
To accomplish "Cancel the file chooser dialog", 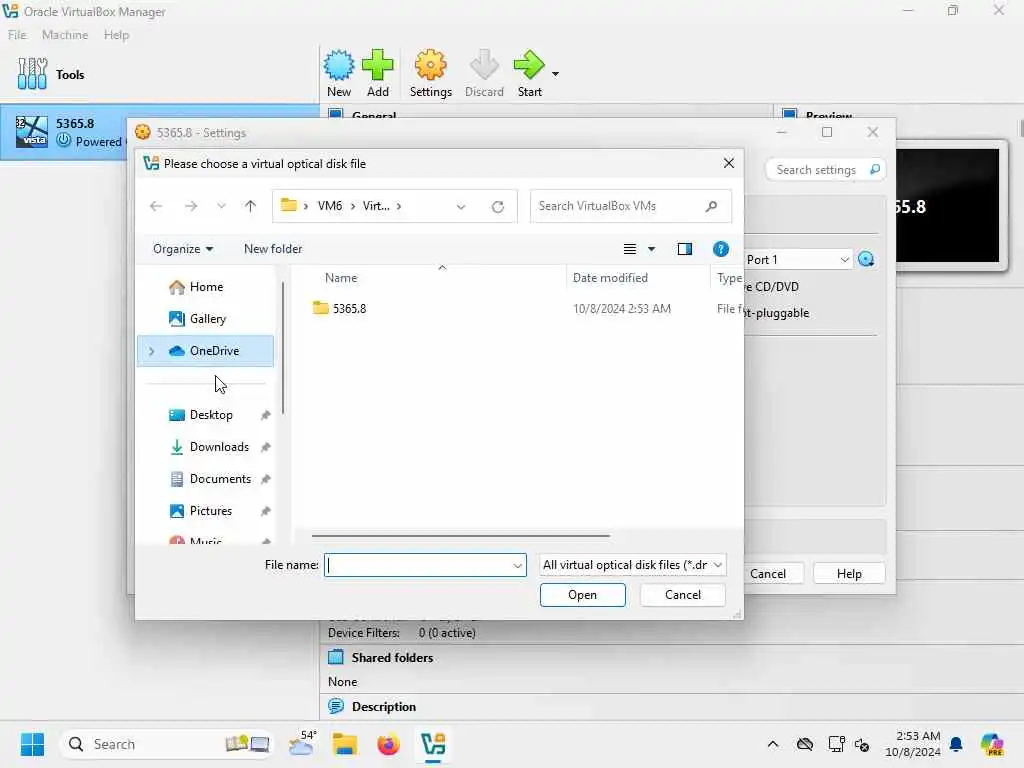I will pos(682,595).
